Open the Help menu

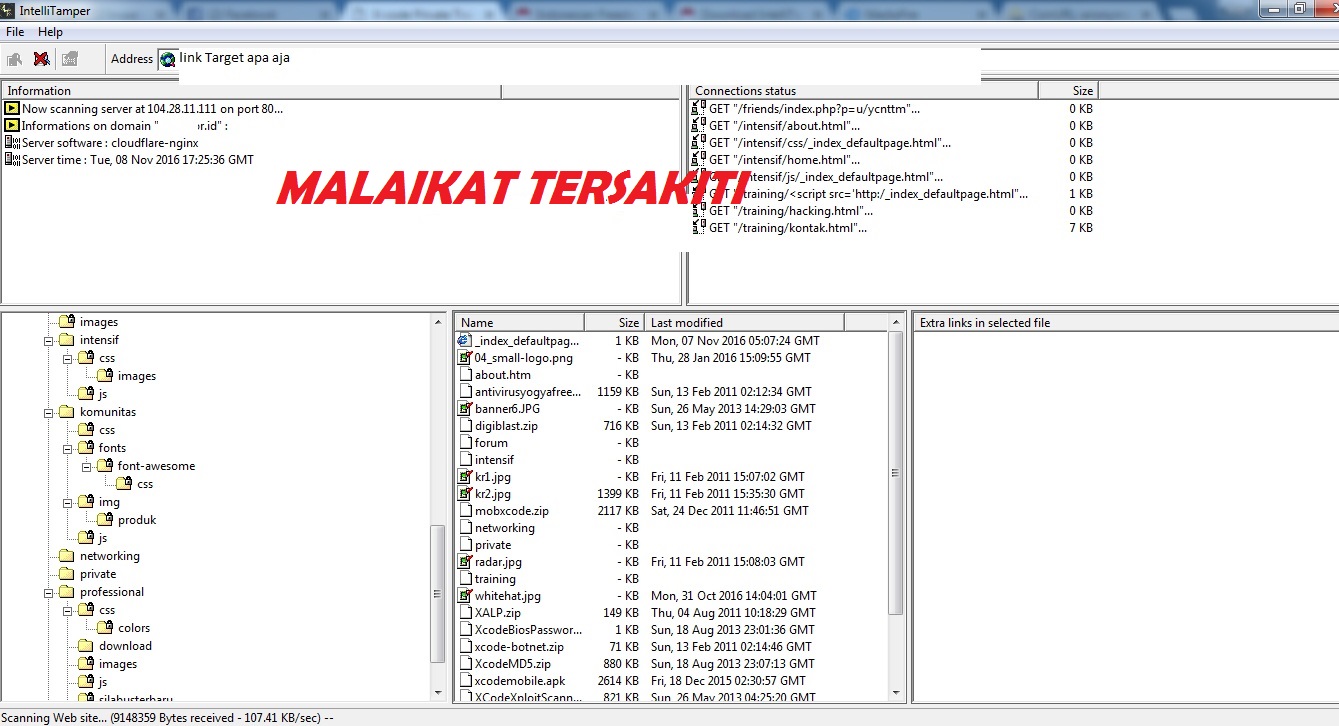click(50, 32)
